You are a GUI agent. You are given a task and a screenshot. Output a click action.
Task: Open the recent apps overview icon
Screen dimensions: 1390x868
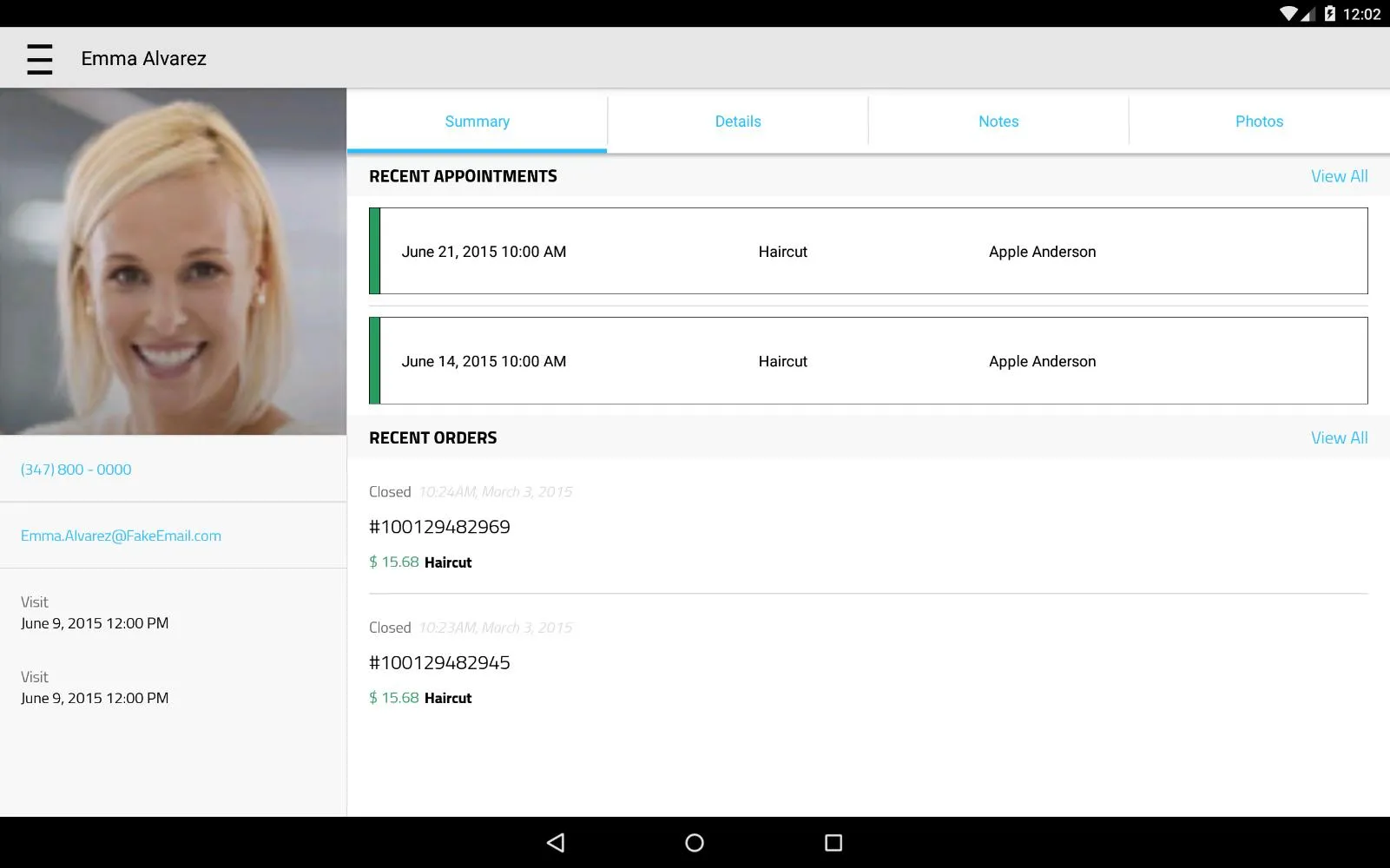(x=833, y=842)
